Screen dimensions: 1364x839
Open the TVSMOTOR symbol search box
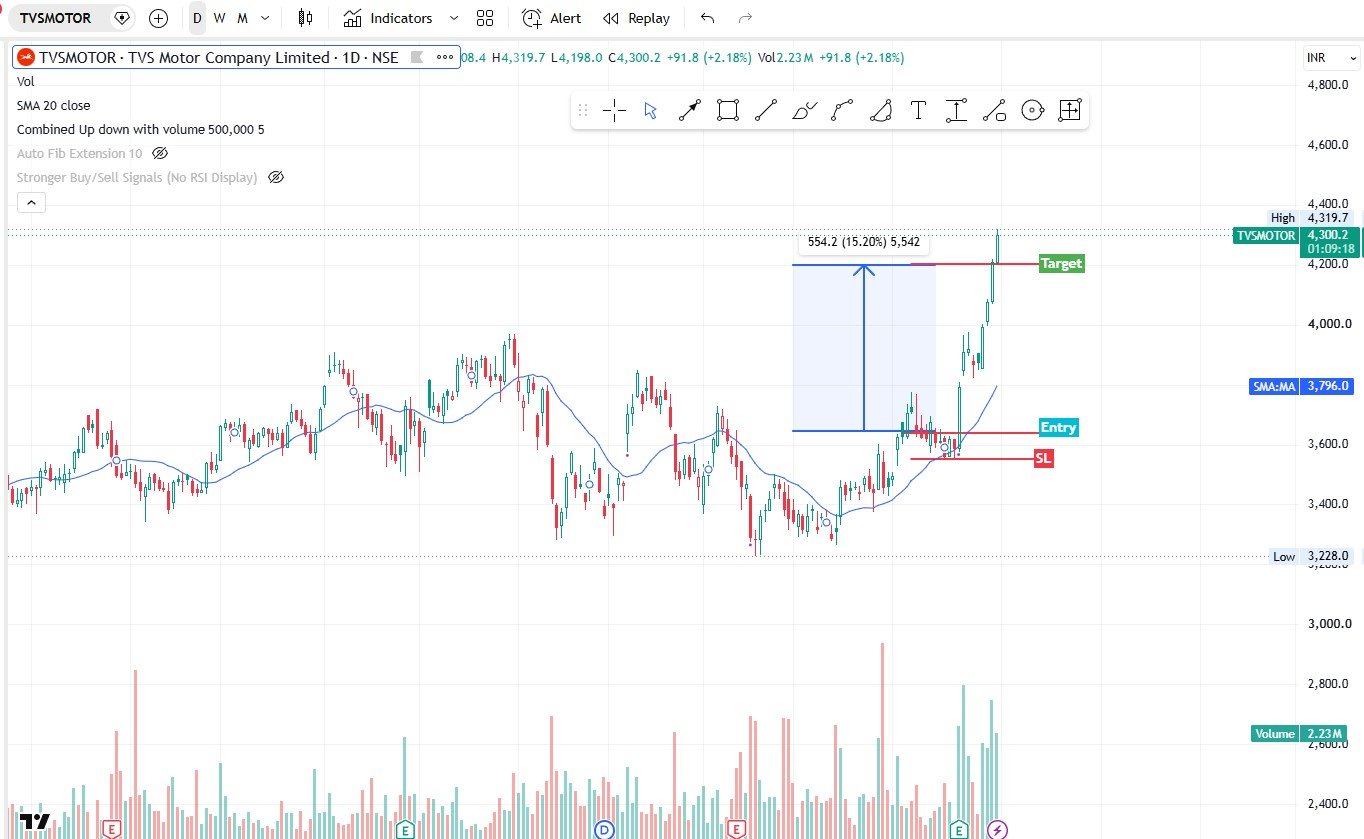(x=56, y=18)
